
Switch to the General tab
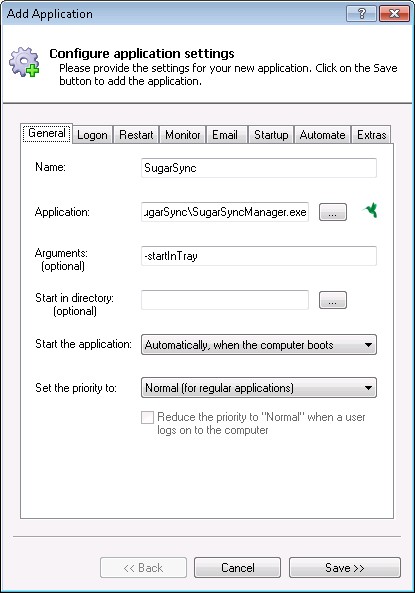coord(47,133)
